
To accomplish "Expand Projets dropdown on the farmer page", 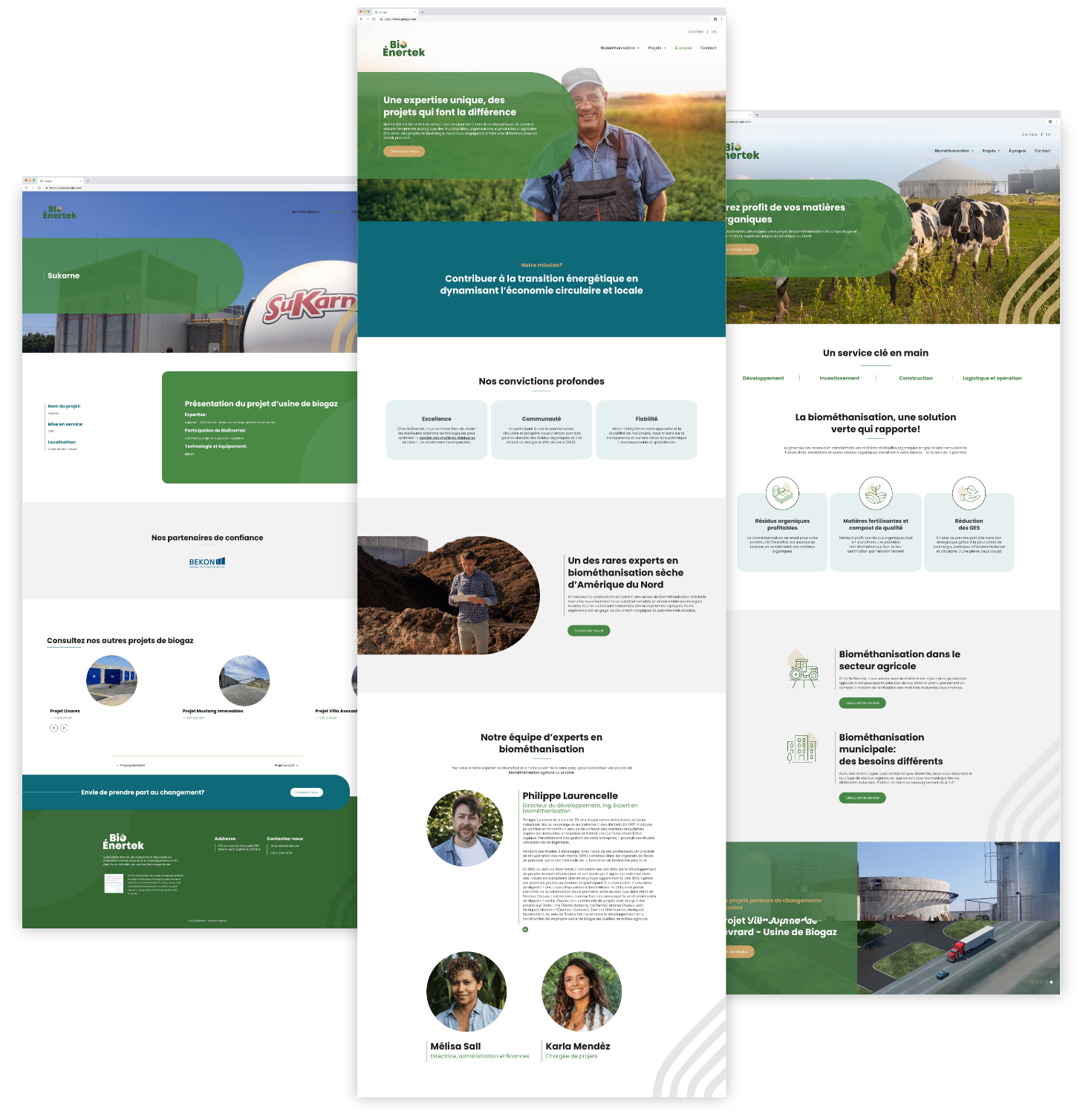I will [657, 48].
